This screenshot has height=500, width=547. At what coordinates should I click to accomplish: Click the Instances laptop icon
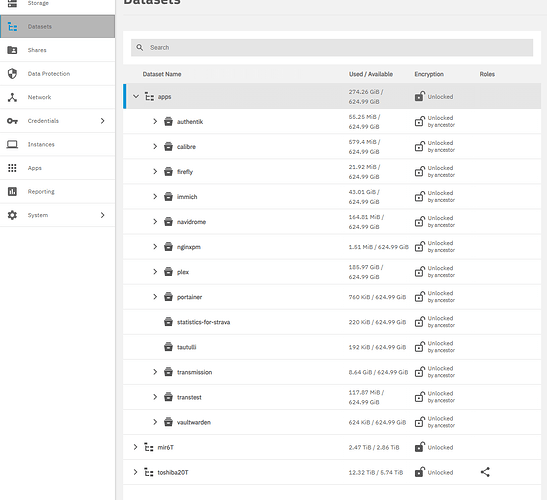point(12,144)
